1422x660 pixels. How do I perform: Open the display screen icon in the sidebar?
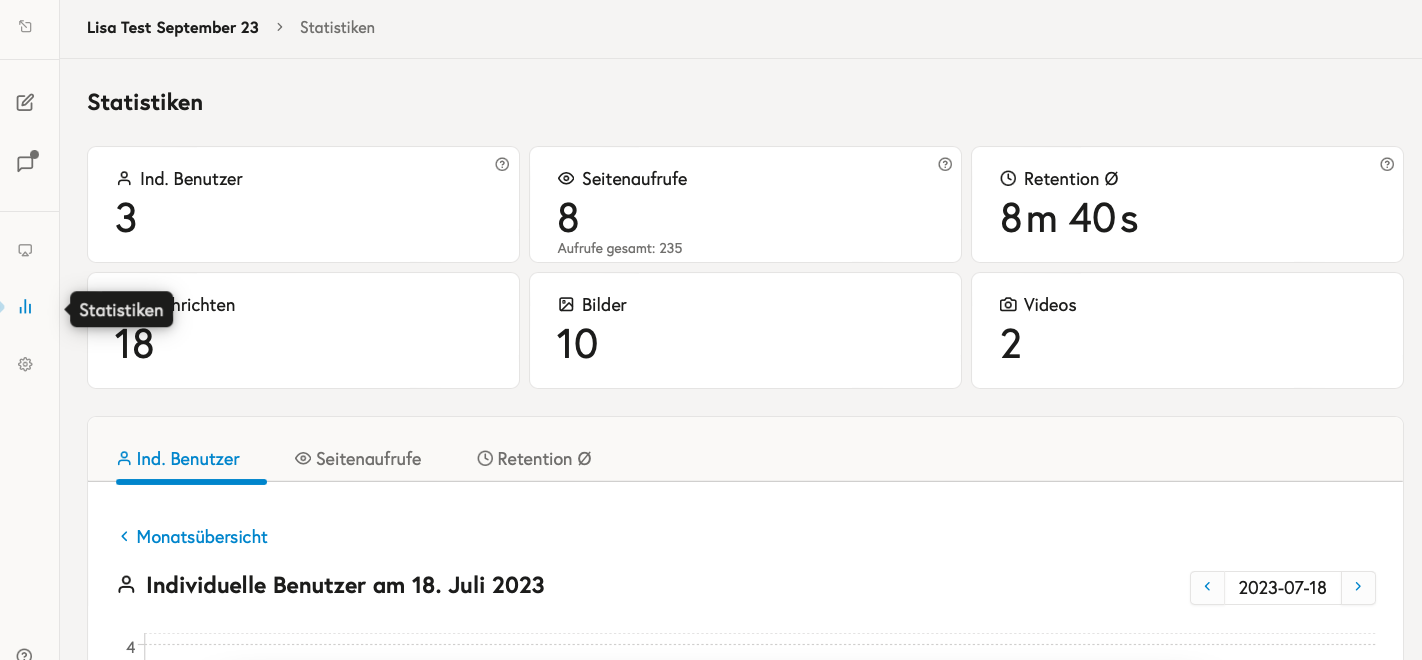tap(26, 250)
